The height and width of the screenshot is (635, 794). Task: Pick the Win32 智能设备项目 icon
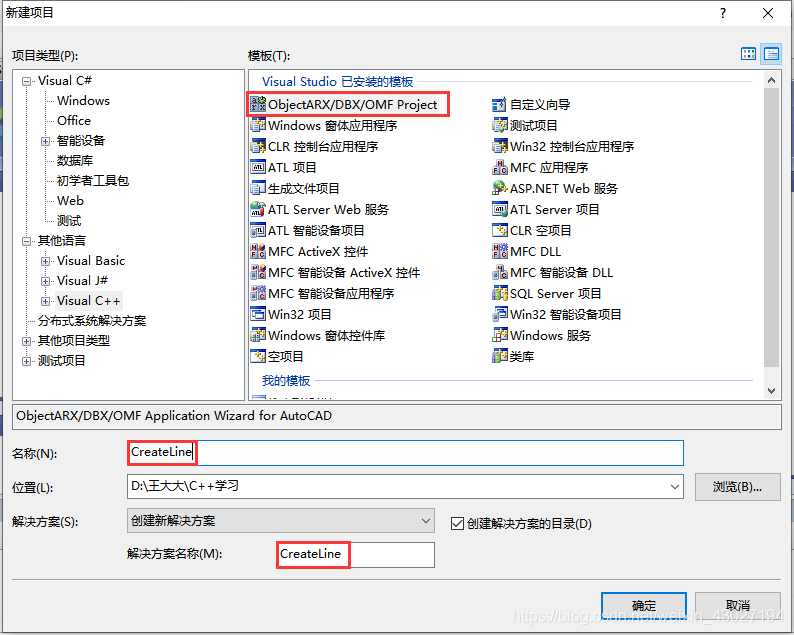click(500, 314)
